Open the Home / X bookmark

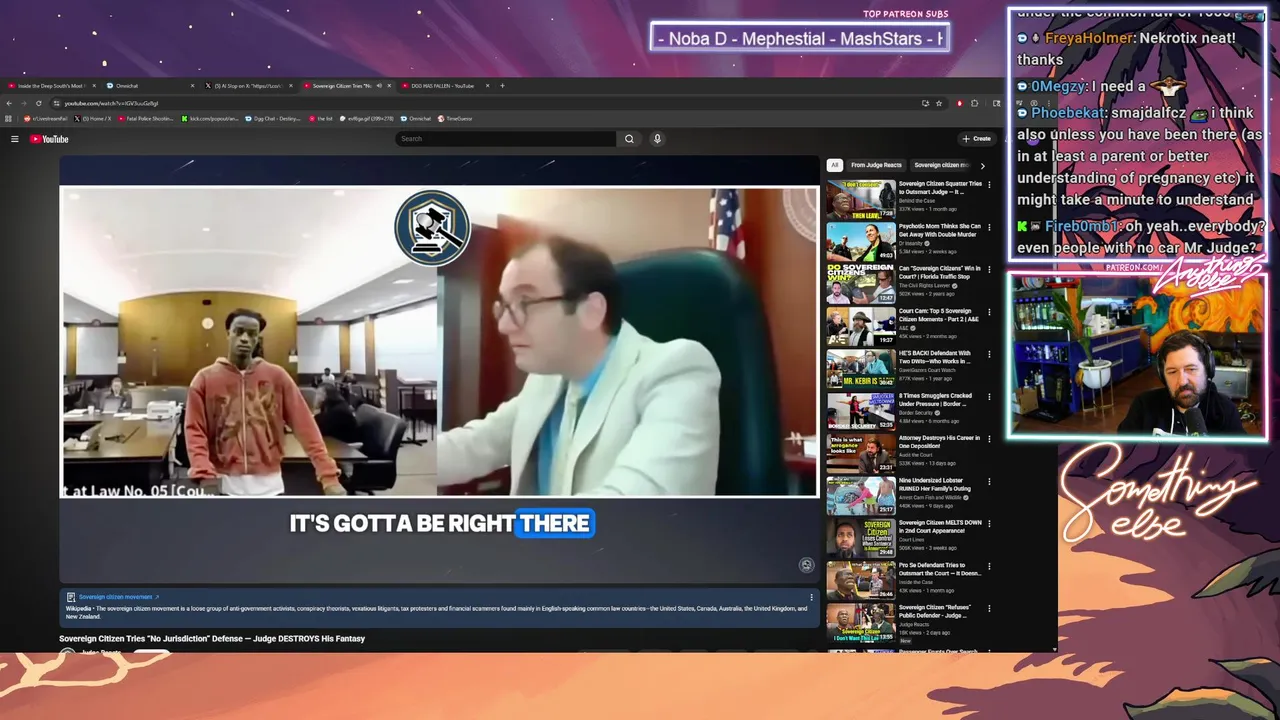tap(93, 119)
